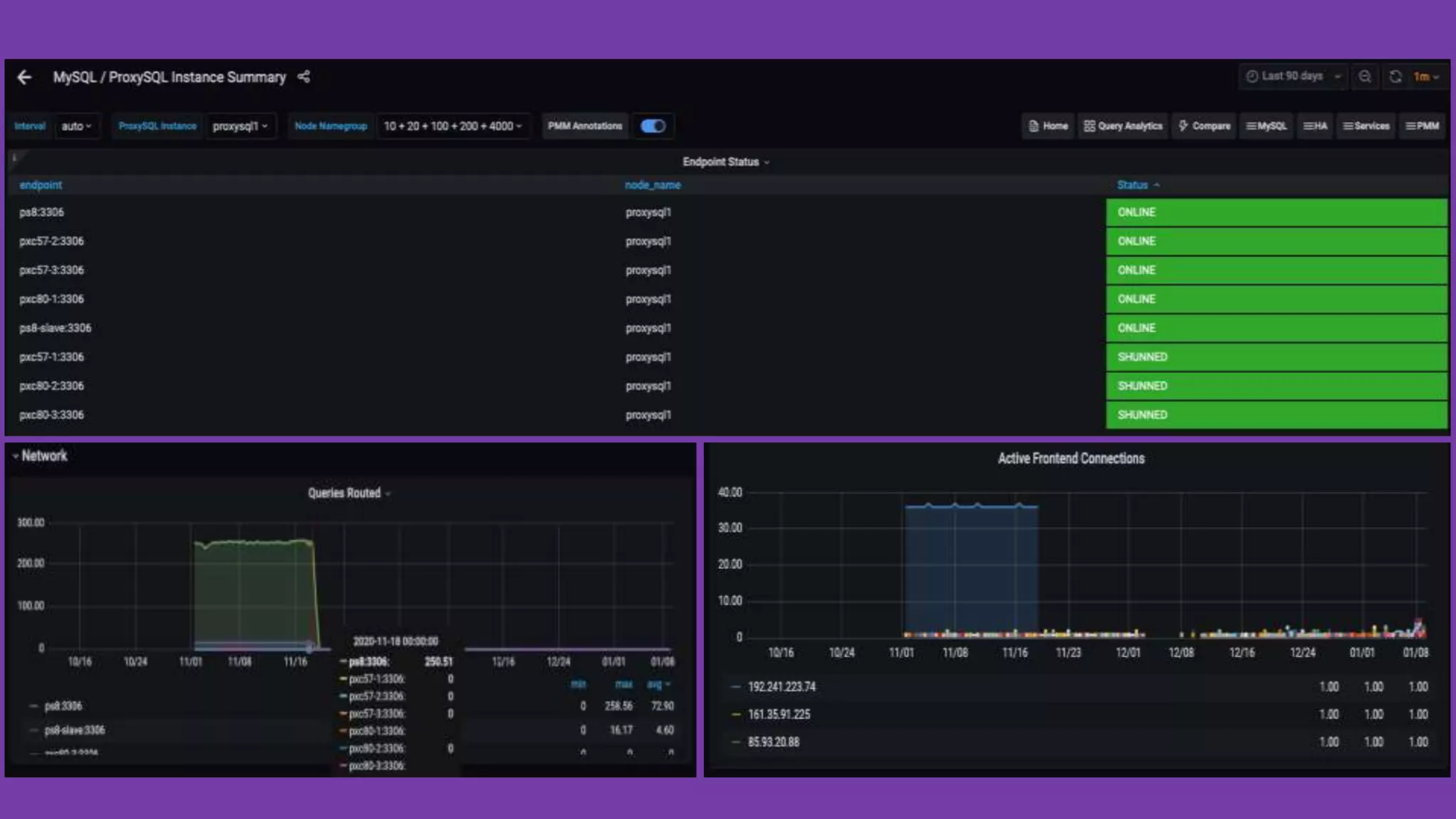Screen dimensions: 1456x819
Task: Open the Compare dashboard link
Action: click(1204, 127)
